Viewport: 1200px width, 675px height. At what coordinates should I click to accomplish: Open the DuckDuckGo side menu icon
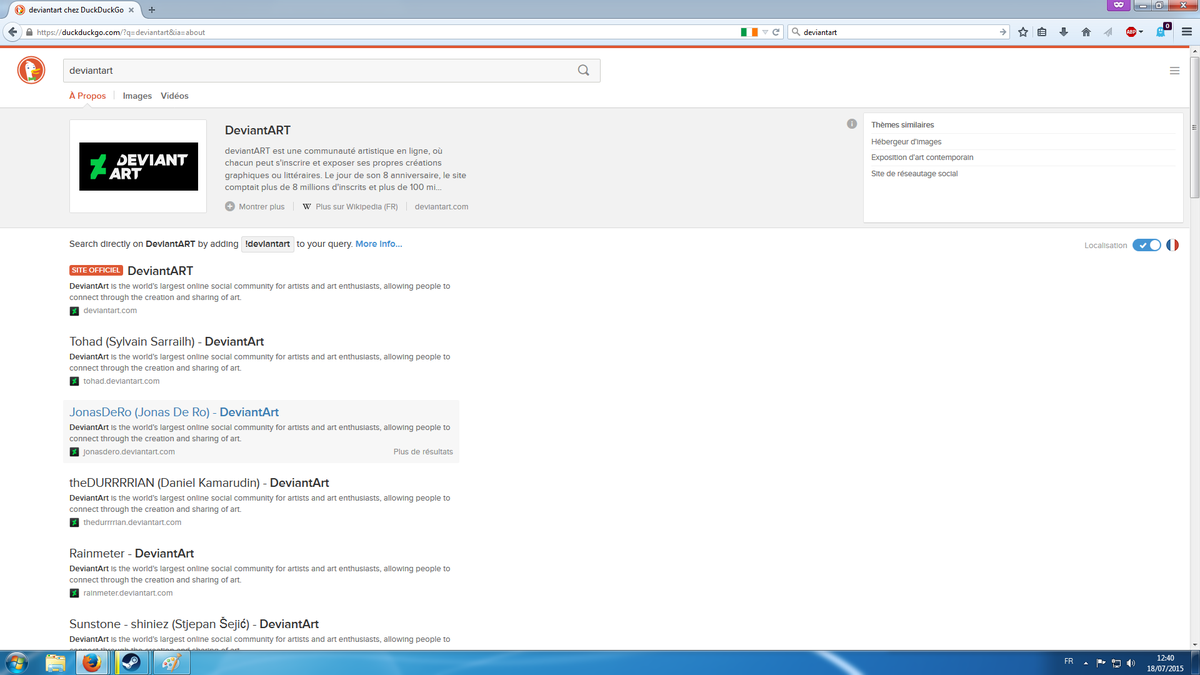pyautogui.click(x=1174, y=71)
